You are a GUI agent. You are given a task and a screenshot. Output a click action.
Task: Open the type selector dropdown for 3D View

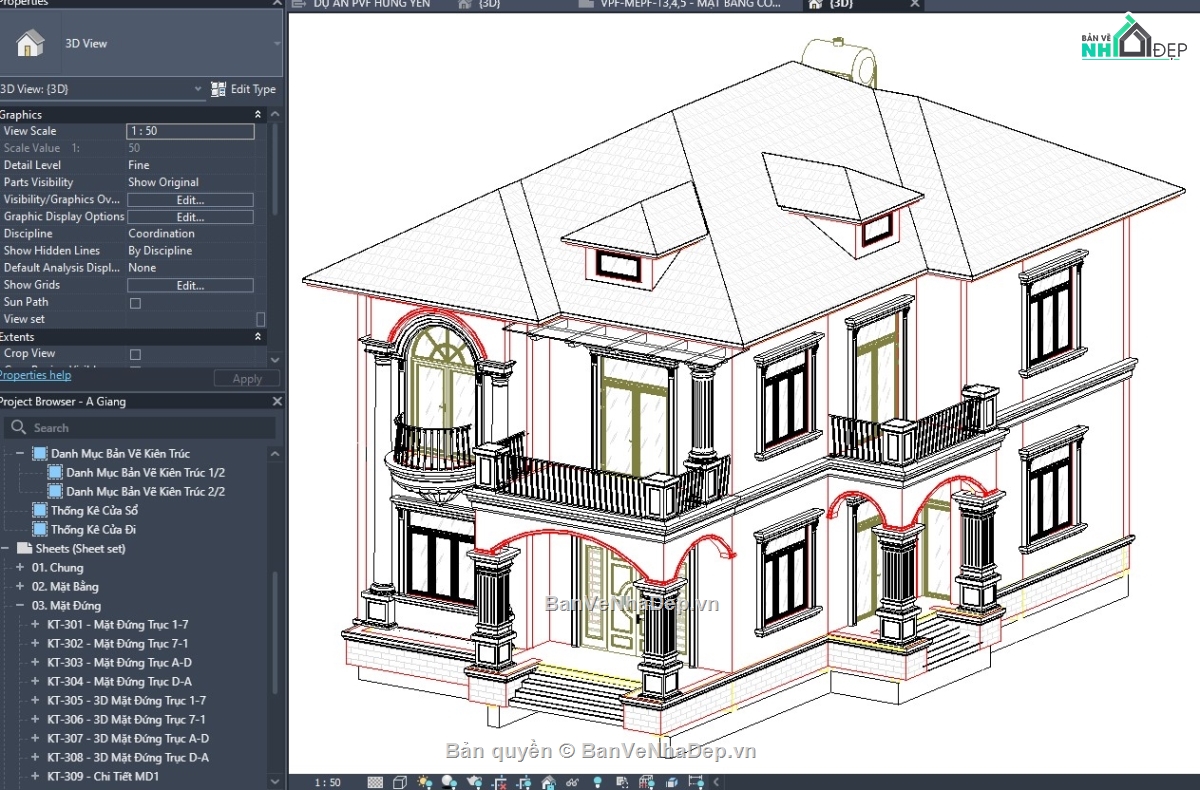pos(277,44)
